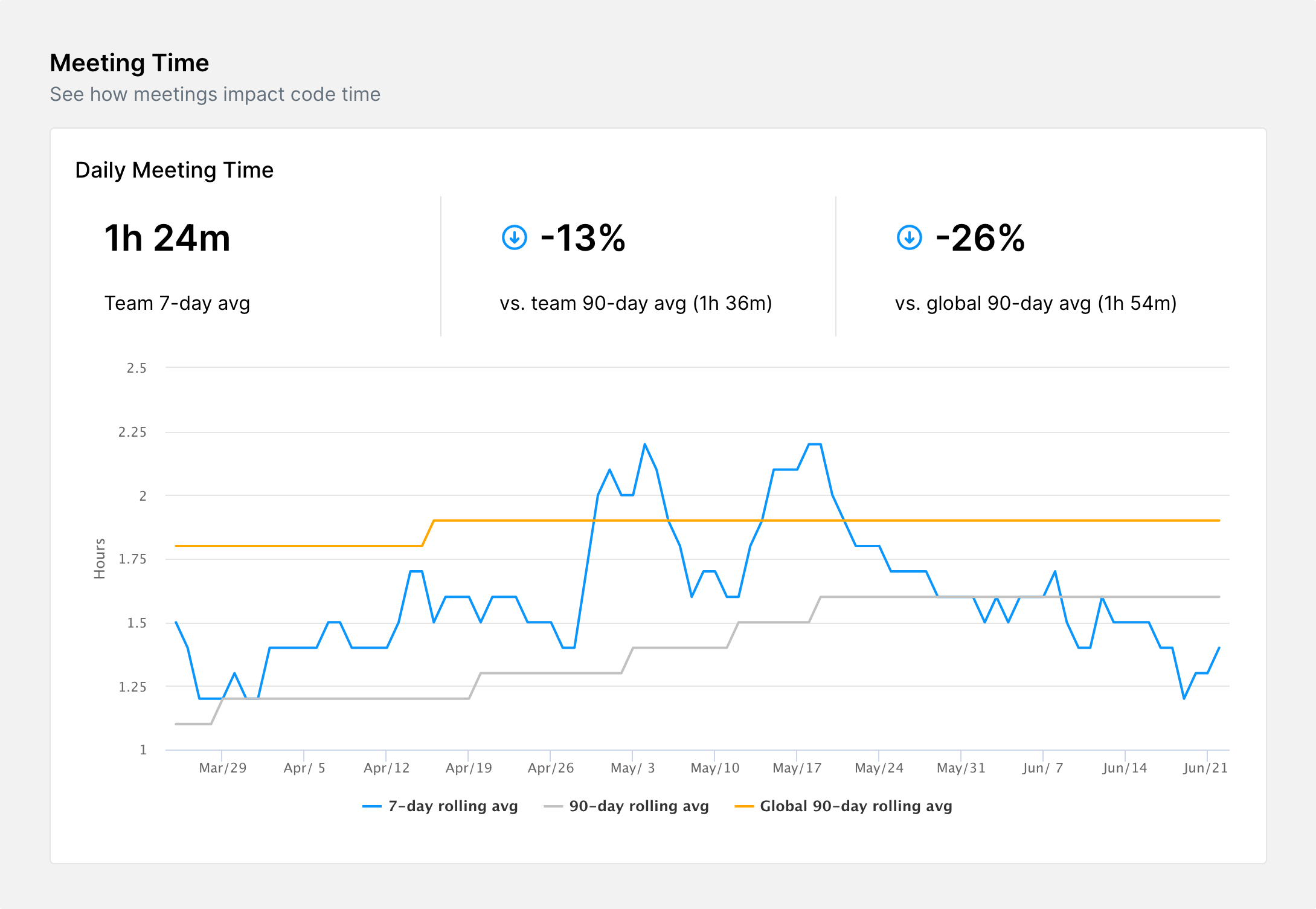Screen dimensions: 1316x909
Task: Click the Team 7-day avg label
Action: [x=177, y=303]
